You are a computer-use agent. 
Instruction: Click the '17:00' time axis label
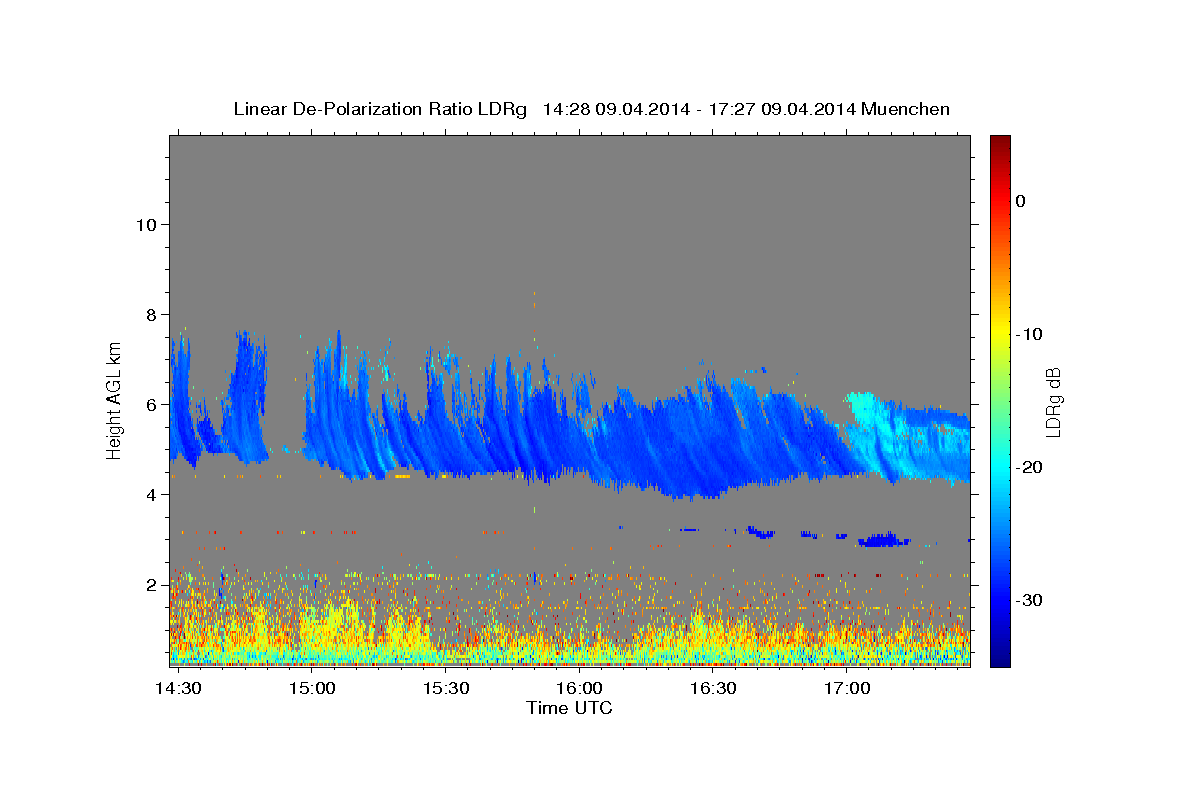[x=846, y=689]
